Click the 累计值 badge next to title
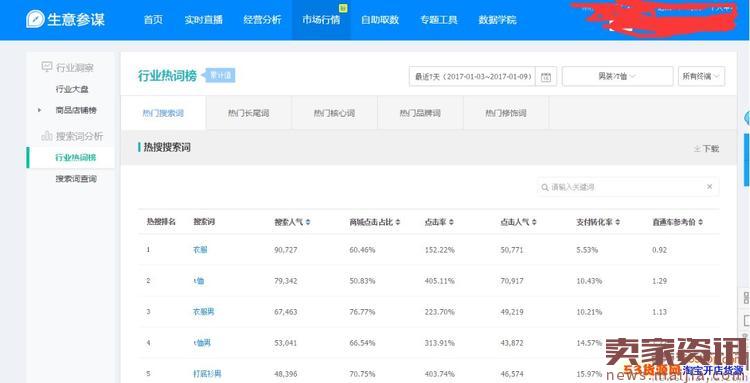The height and width of the screenshot is (383, 750). (x=220, y=76)
